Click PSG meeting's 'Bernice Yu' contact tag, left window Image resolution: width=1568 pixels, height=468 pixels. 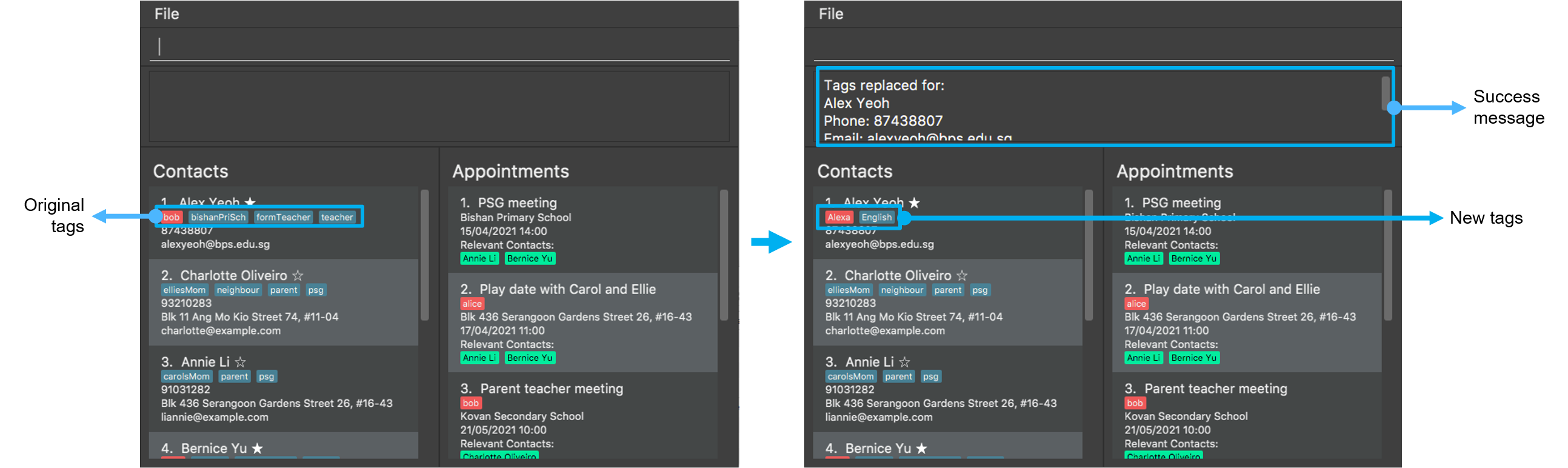click(530, 259)
